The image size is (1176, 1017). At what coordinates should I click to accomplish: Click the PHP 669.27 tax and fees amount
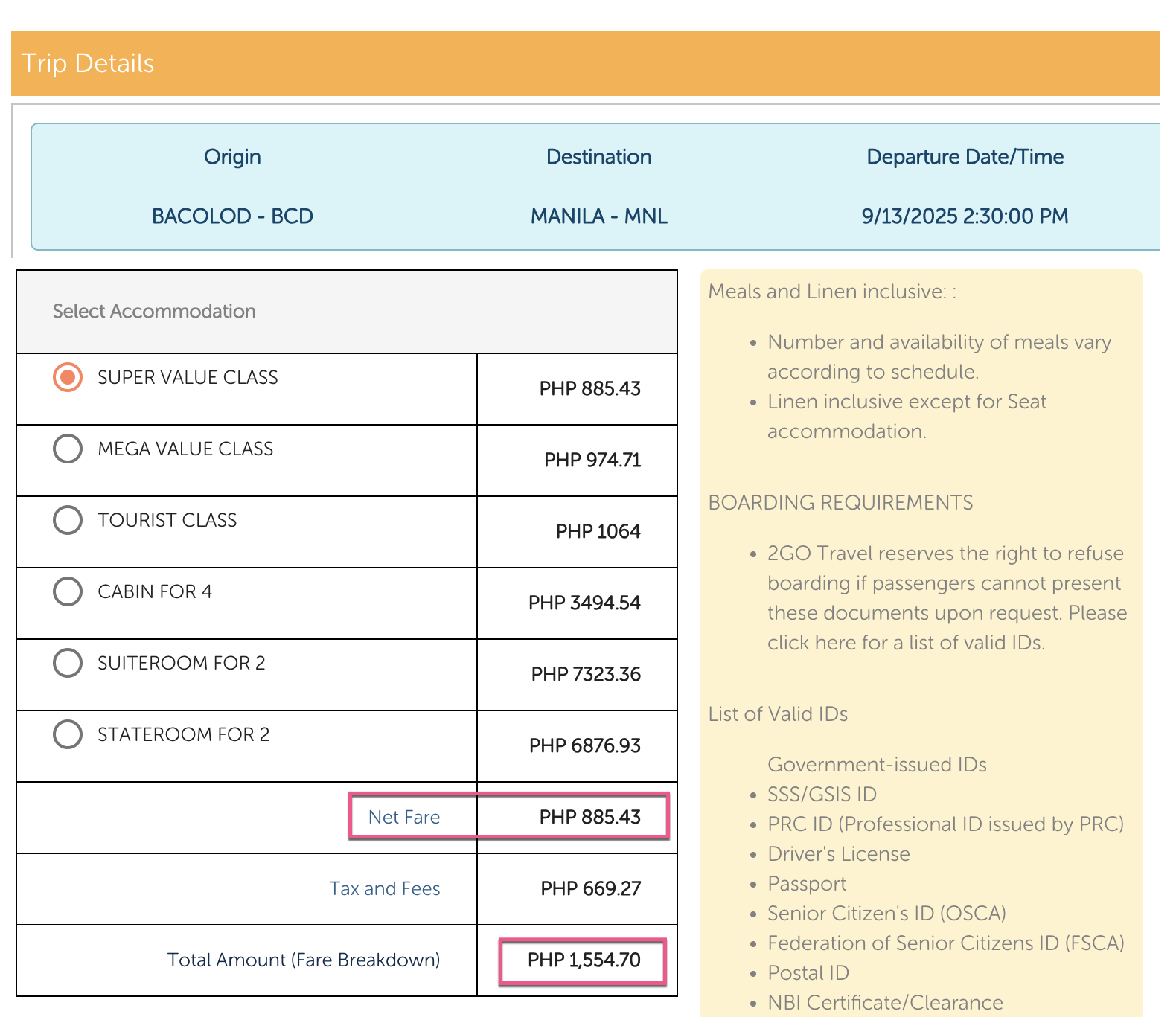(590, 888)
